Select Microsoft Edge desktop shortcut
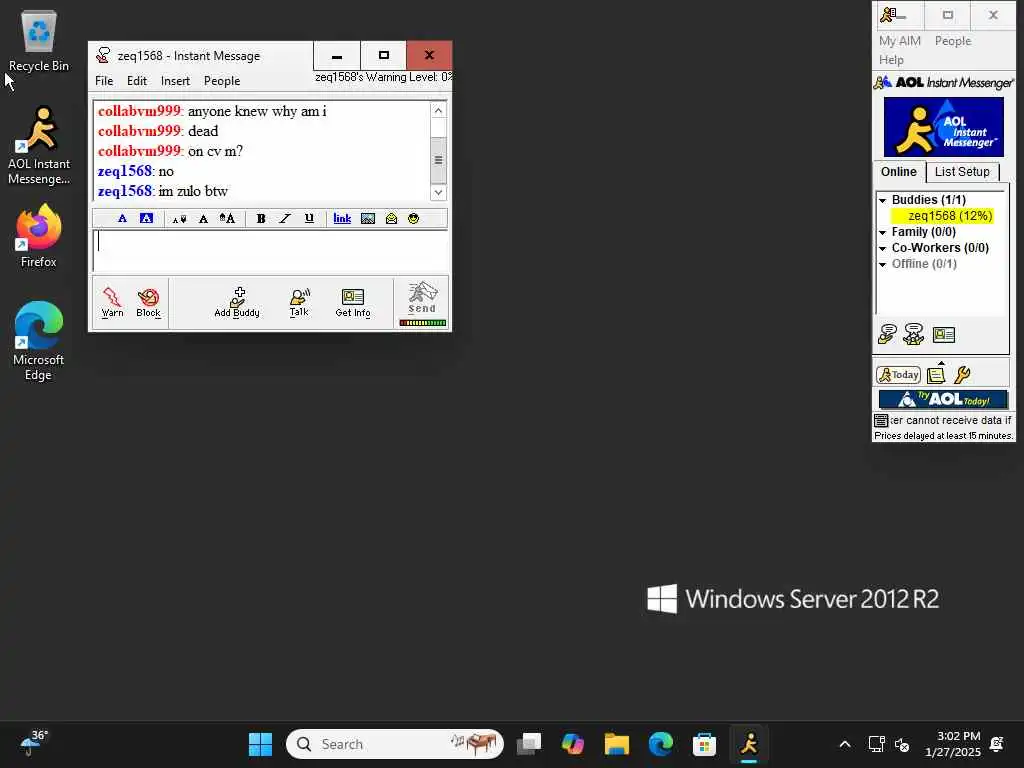 pyautogui.click(x=39, y=341)
